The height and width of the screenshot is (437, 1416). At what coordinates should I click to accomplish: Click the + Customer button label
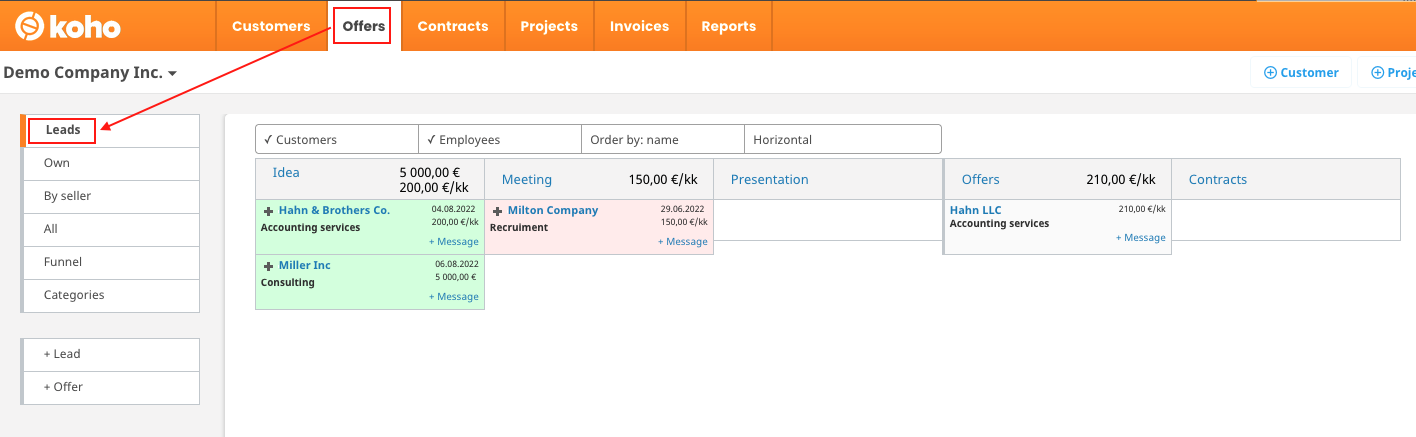coord(1310,72)
